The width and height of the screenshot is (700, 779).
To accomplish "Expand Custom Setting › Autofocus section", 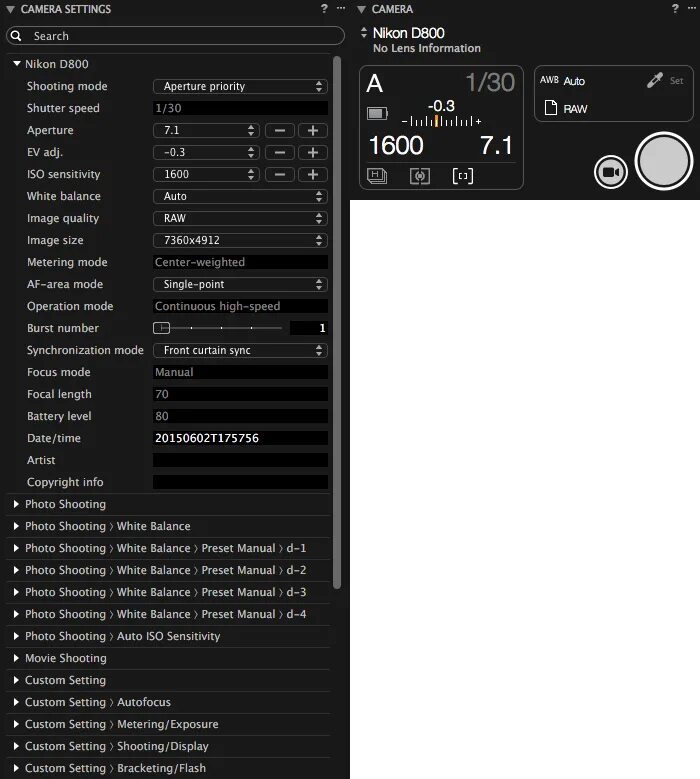I will (x=16, y=702).
